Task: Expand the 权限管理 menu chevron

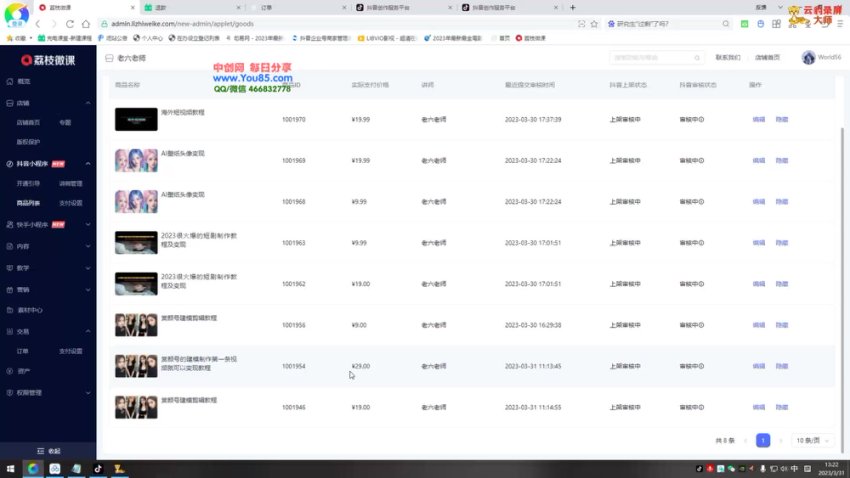Action: click(88, 392)
